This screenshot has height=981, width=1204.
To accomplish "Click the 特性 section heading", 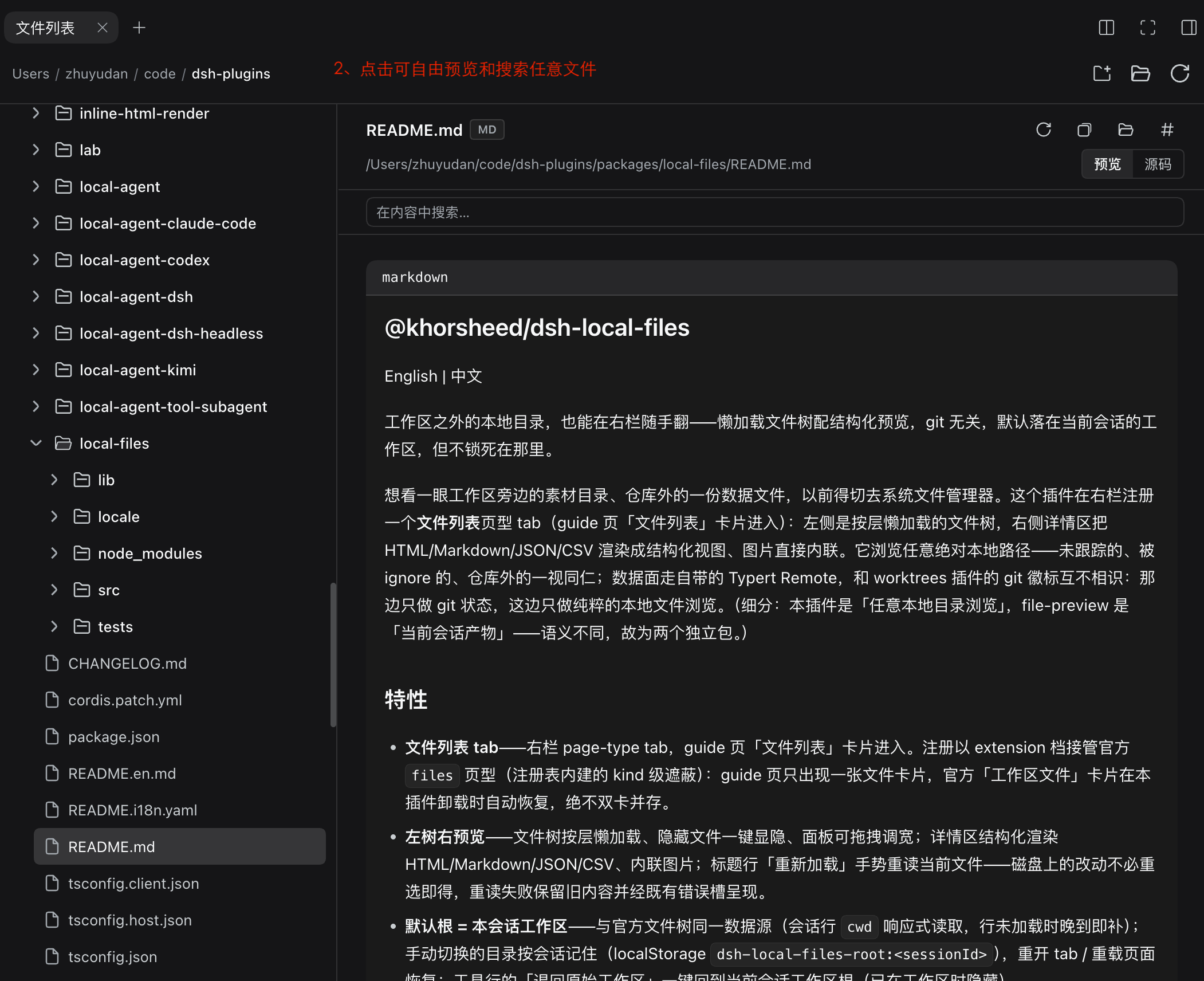I will tap(406, 700).
